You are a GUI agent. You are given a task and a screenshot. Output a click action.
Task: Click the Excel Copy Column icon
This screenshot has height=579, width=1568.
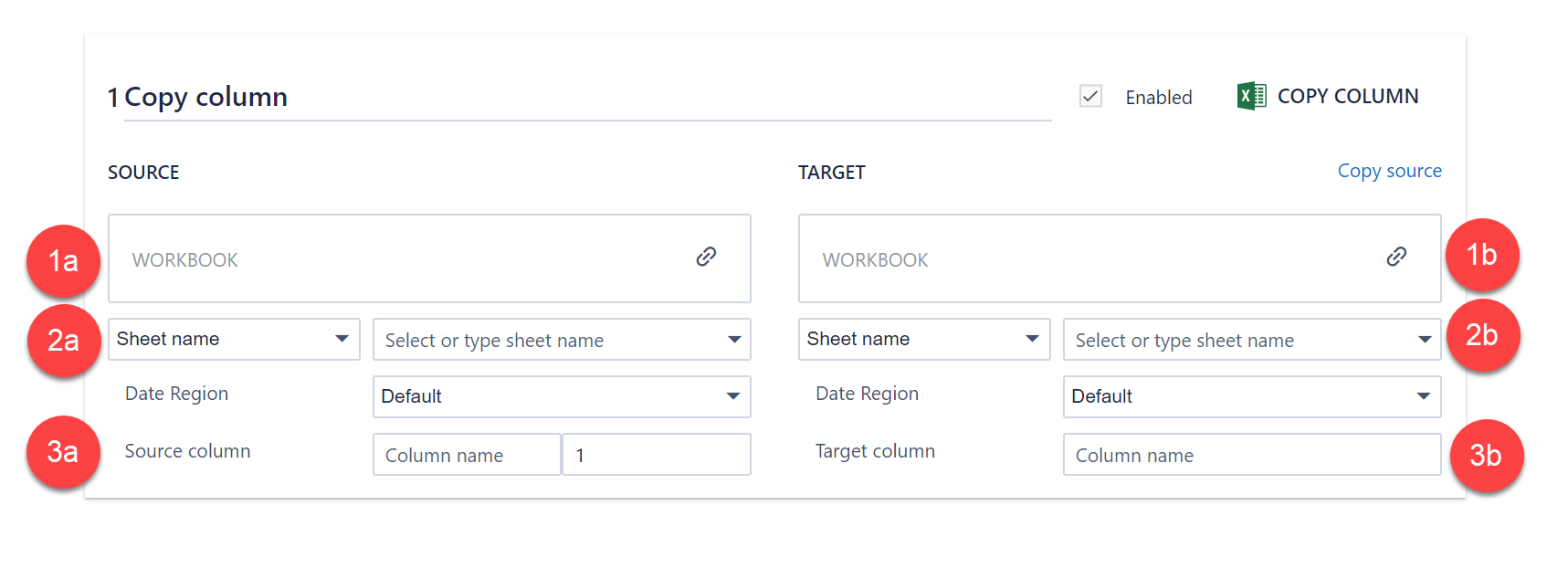coord(1251,96)
